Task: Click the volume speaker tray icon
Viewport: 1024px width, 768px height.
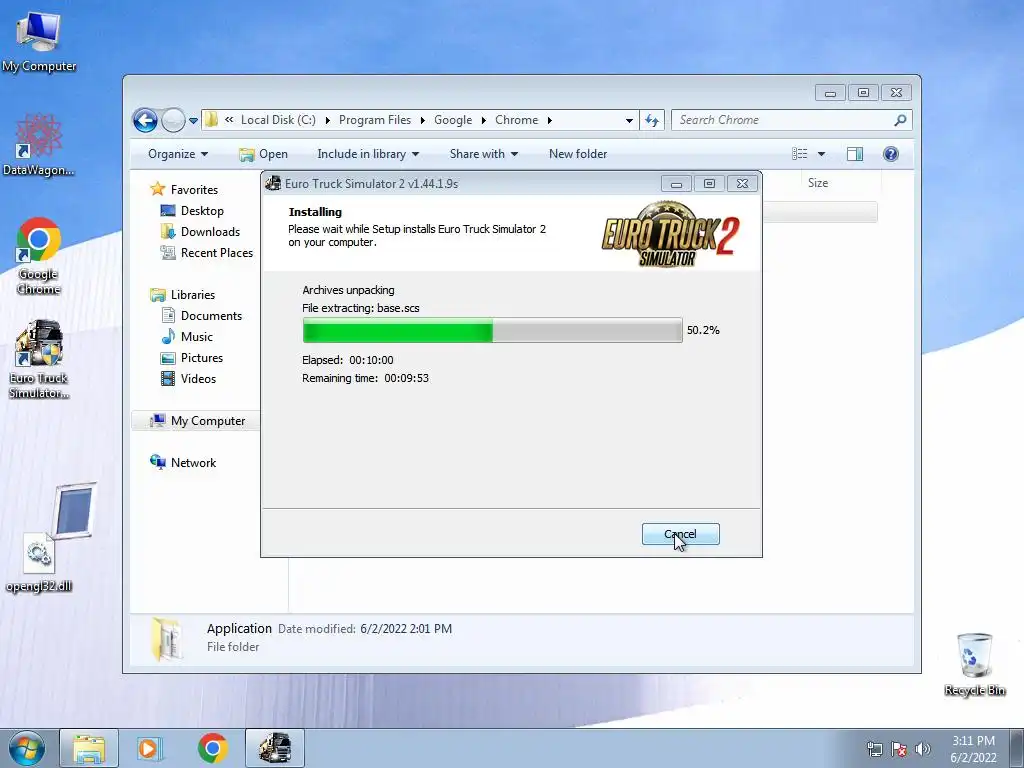Action: pyautogui.click(x=923, y=749)
